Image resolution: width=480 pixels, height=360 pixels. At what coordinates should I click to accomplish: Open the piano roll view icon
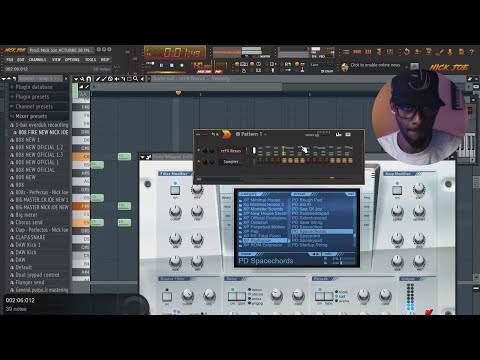click(x=368, y=52)
